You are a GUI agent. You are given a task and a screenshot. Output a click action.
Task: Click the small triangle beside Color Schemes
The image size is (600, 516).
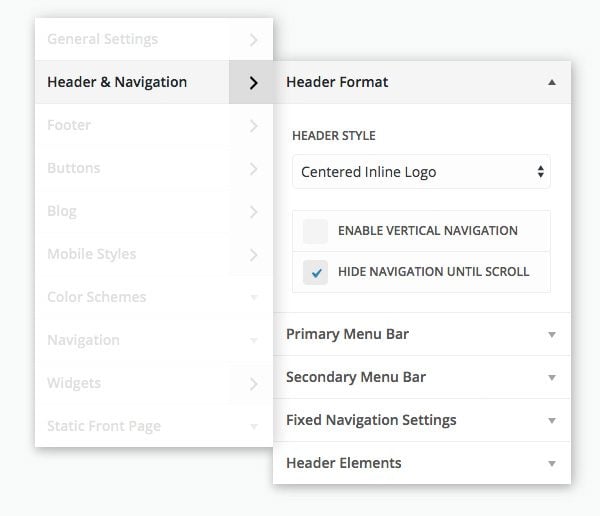point(253,298)
